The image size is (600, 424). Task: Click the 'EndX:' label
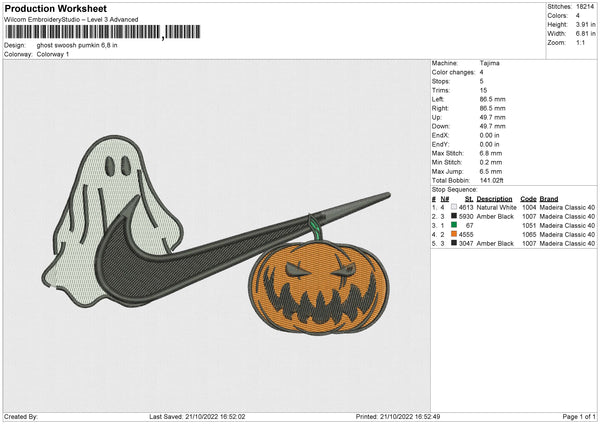click(x=440, y=135)
